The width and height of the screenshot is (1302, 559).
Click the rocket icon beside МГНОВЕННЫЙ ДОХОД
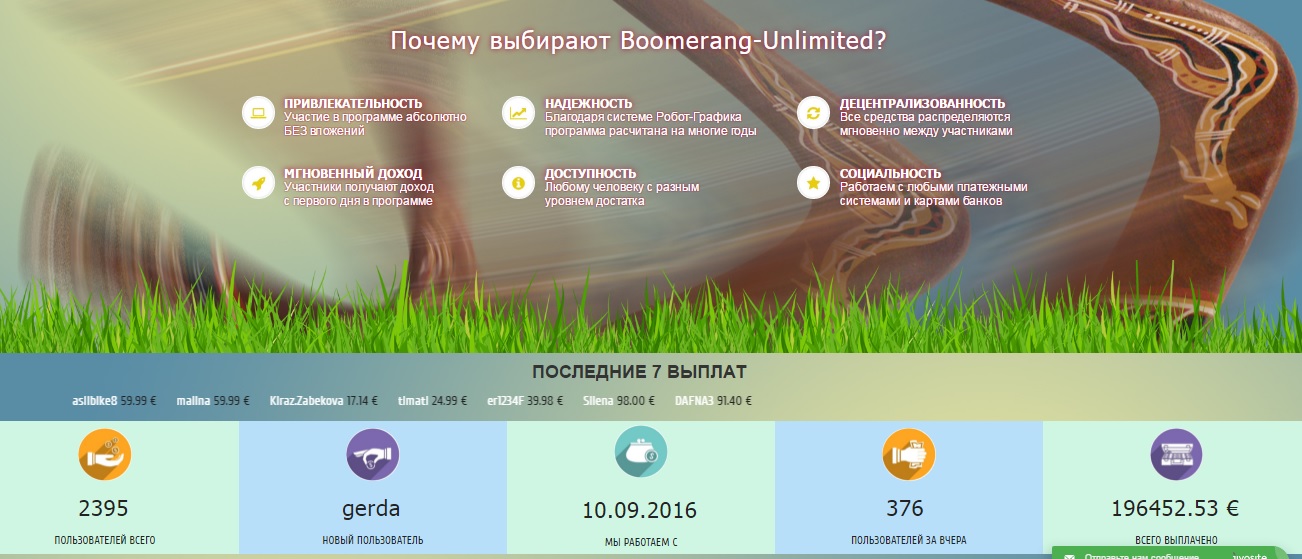(258, 183)
